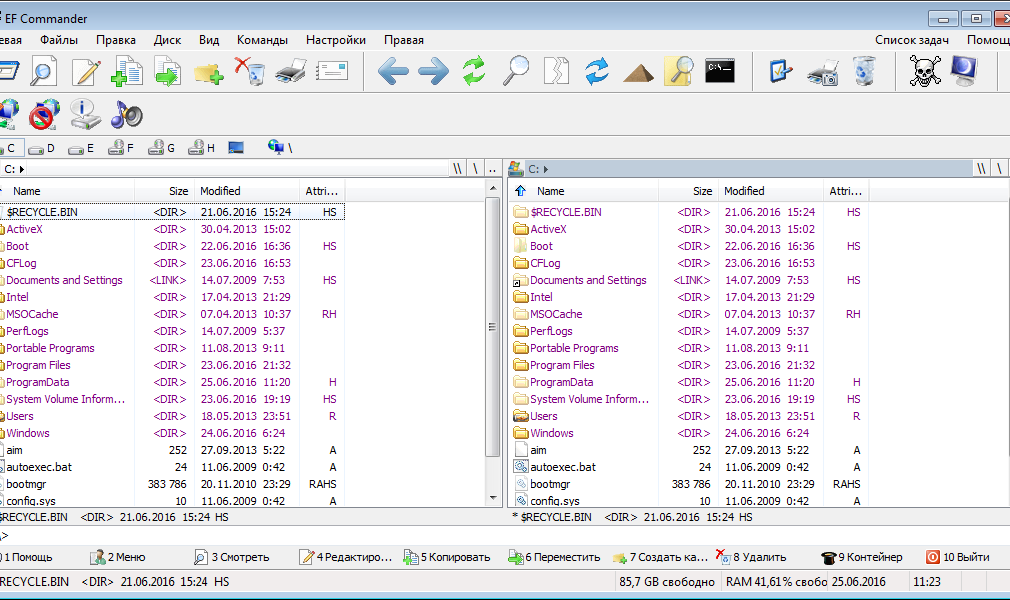Open the Правая menu
The height and width of the screenshot is (600, 1010).
coord(404,40)
